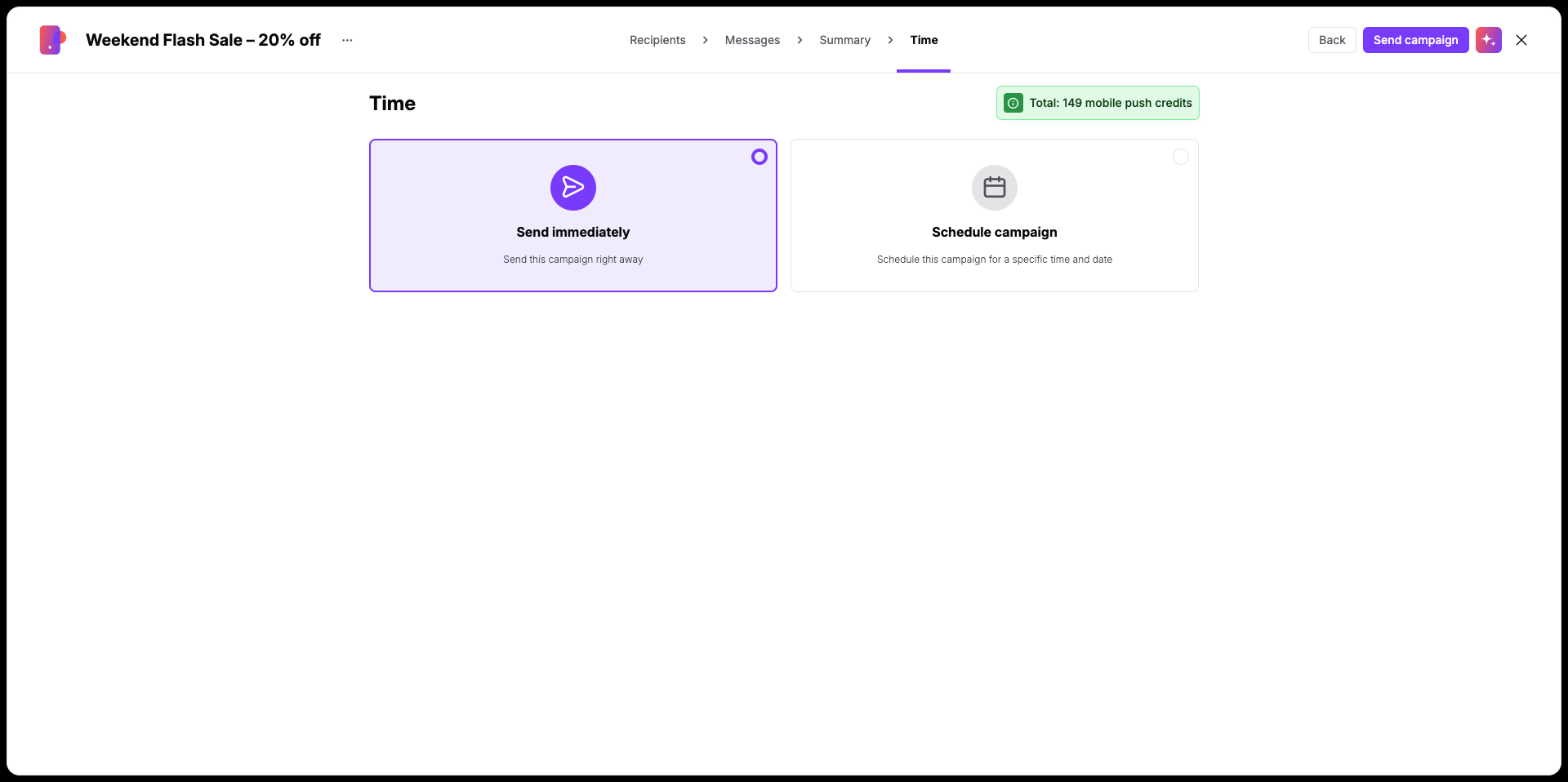
Task: Click the schedule for specific time description
Action: coord(995,260)
